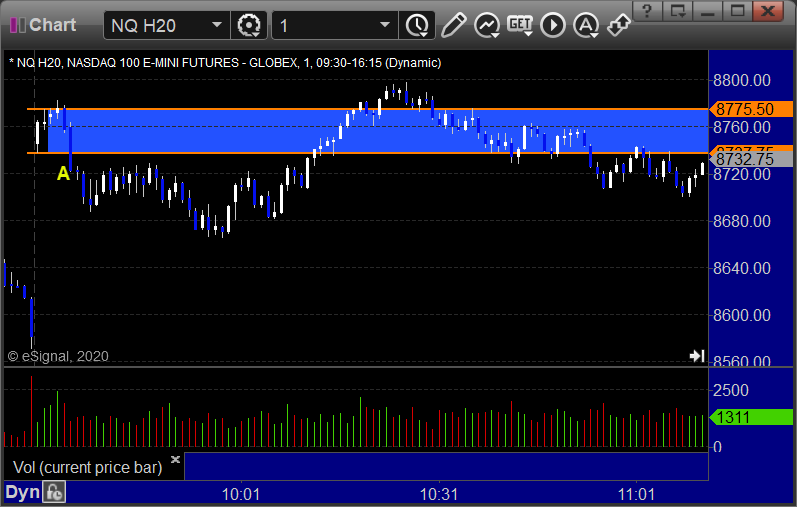The width and height of the screenshot is (797, 507).
Task: Click the GET tools icon
Action: [x=519, y=25]
